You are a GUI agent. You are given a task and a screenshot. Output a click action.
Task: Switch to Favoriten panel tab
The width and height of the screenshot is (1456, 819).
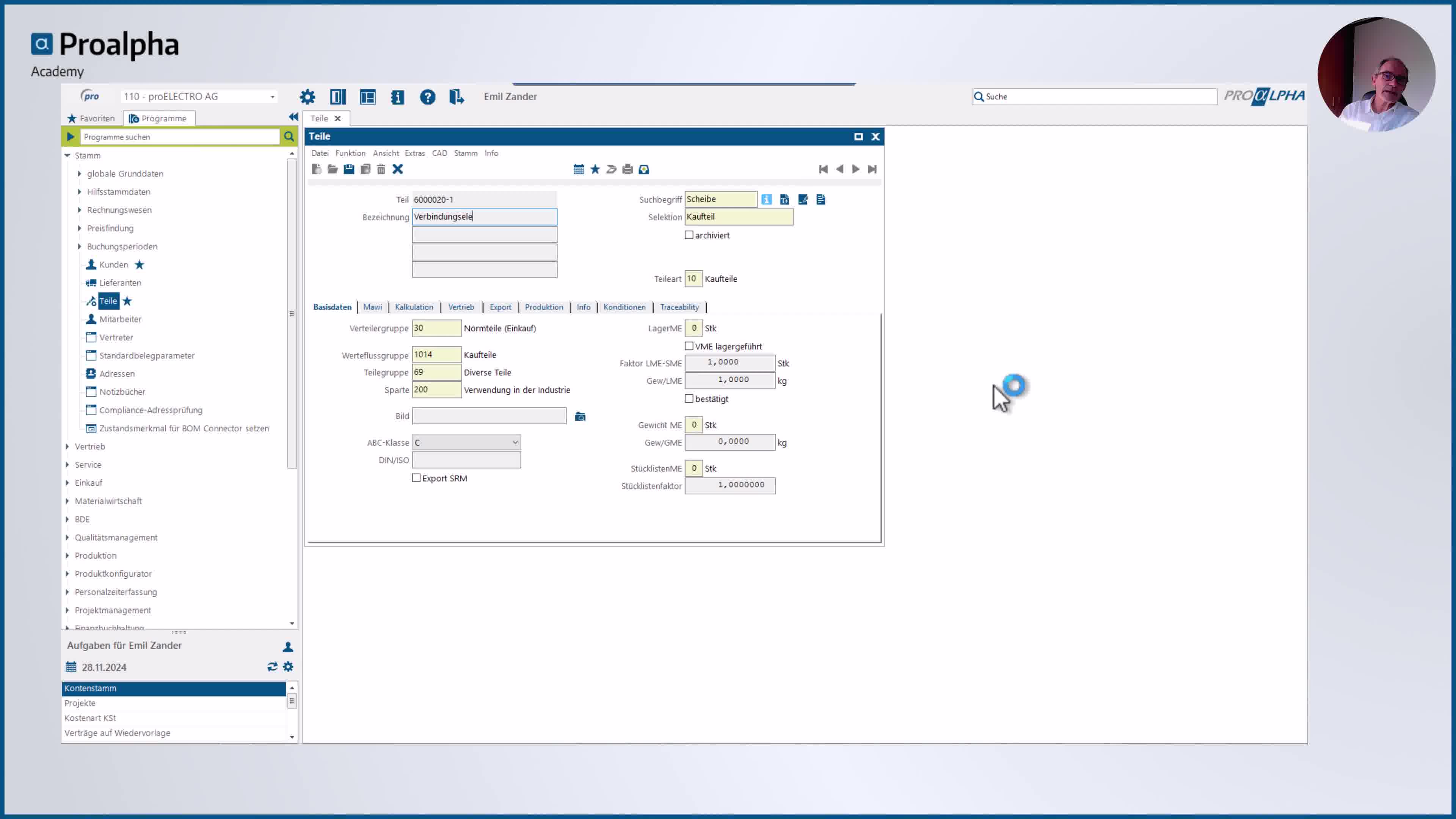[x=91, y=118]
